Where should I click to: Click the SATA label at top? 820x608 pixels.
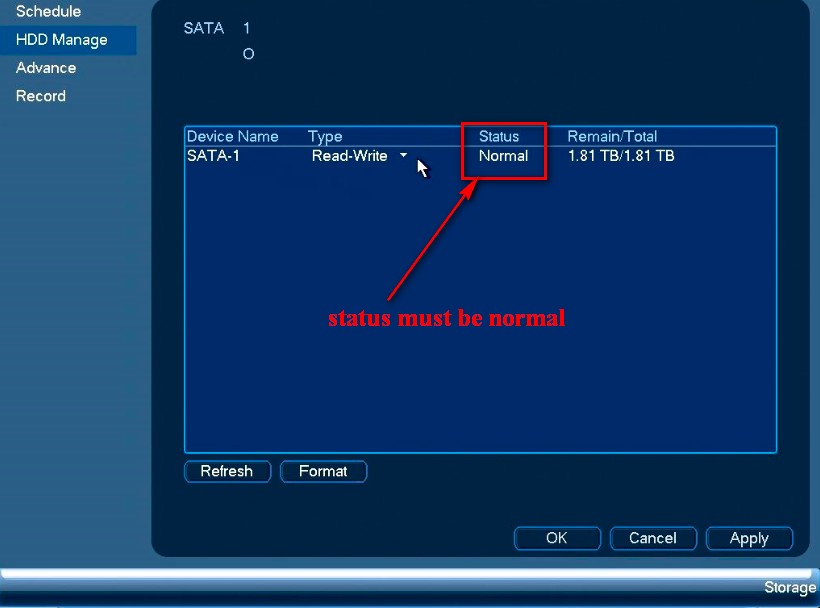(x=203, y=28)
